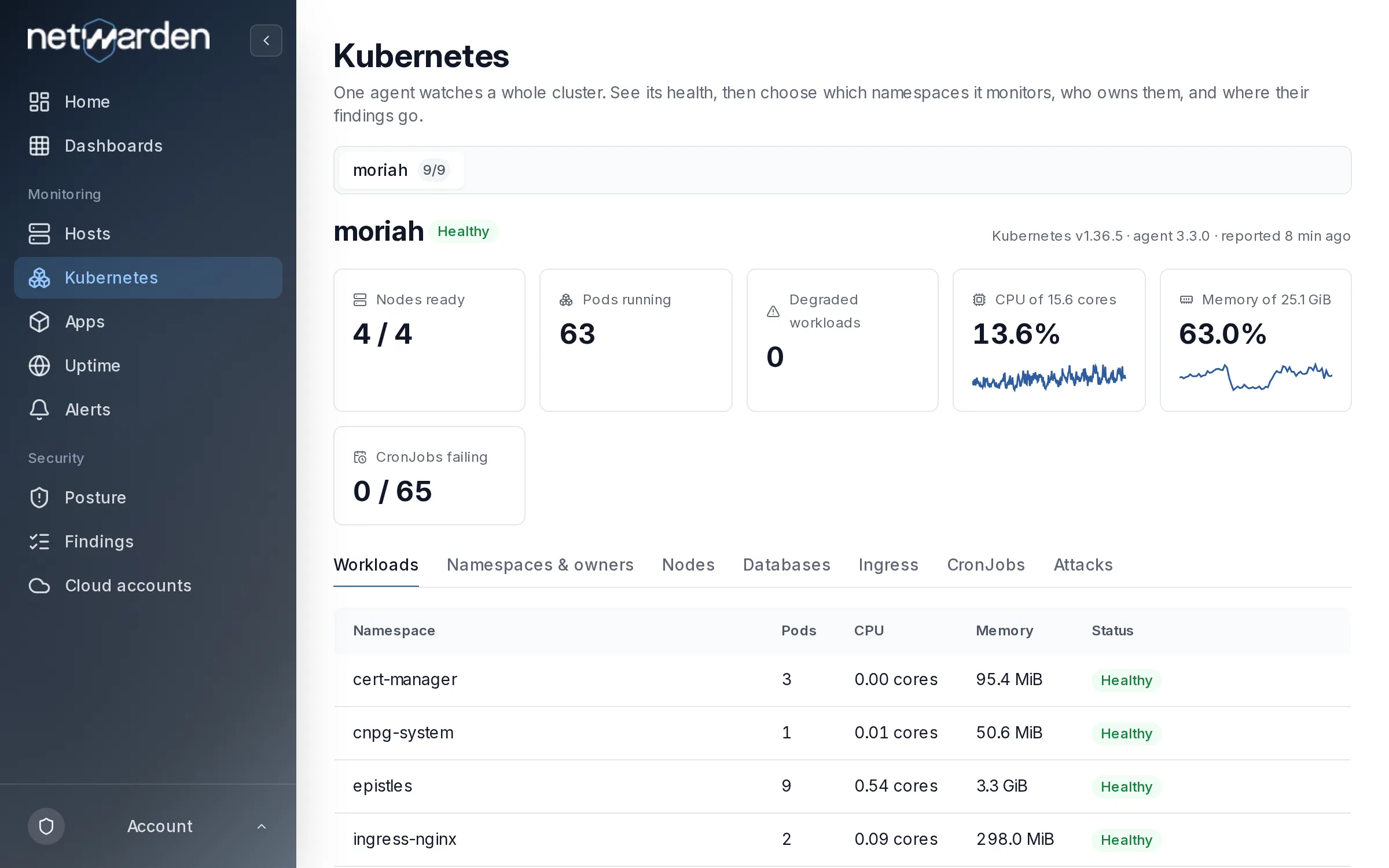Open Dashboards from the sidebar
The image size is (1389, 868).
(x=114, y=146)
